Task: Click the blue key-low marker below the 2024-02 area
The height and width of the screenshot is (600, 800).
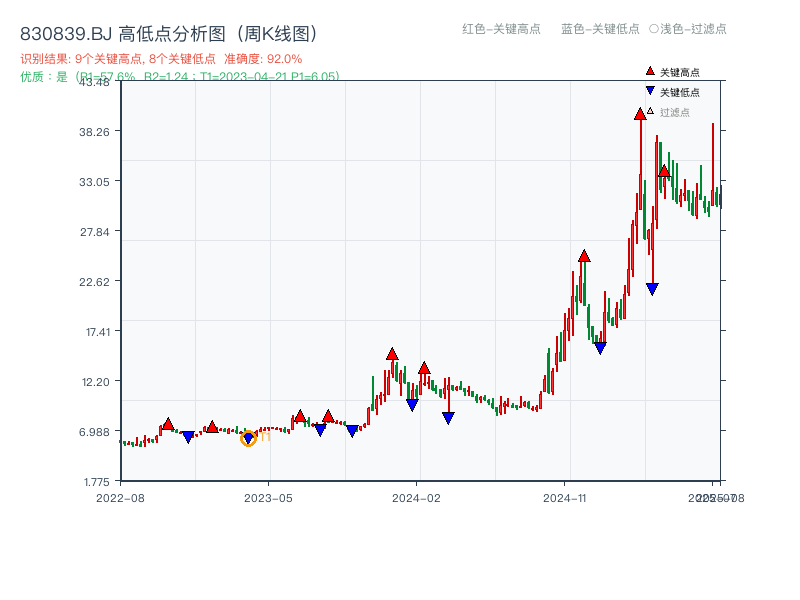Action: [x=448, y=417]
